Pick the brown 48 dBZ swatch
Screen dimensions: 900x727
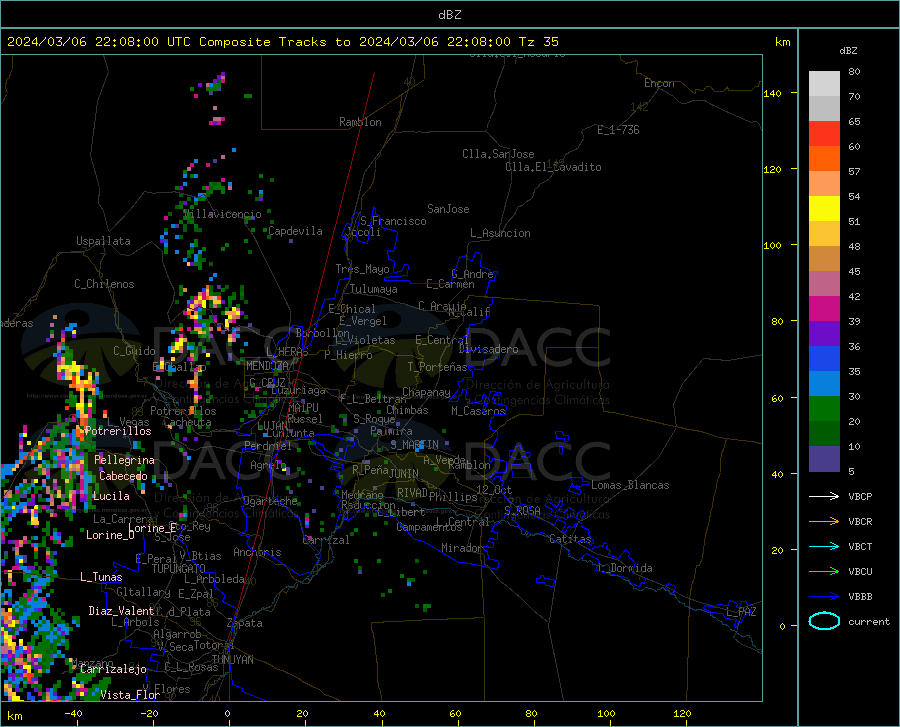[824, 259]
